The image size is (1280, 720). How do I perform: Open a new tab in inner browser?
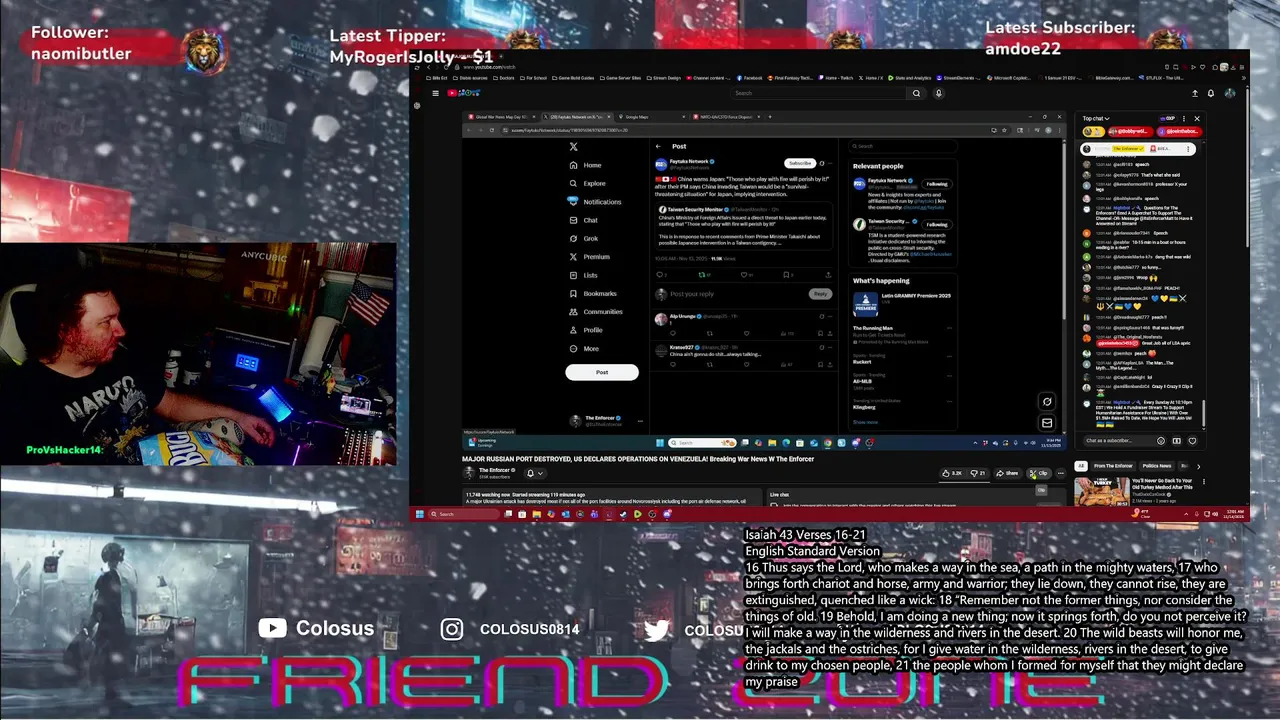[769, 117]
